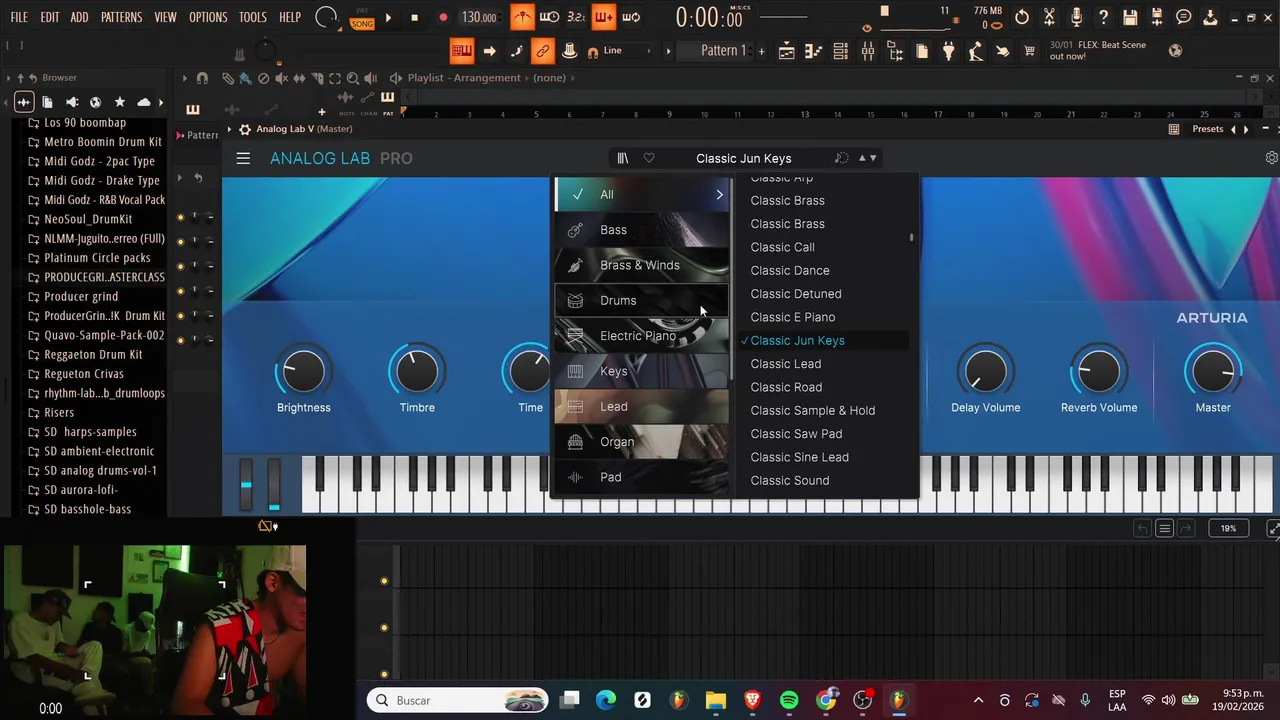Select the Delete tool in Playlist toolbar
1280x720 pixels.
point(263,78)
